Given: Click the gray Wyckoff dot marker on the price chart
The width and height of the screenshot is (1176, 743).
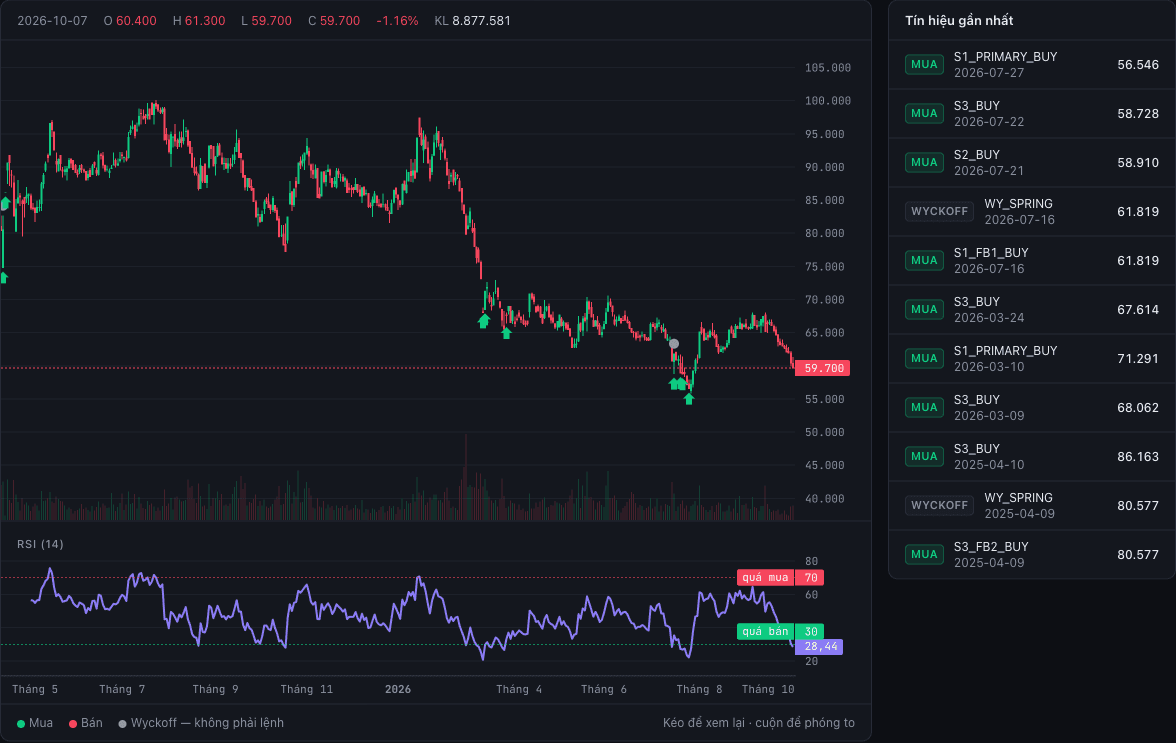Looking at the screenshot, I should point(674,344).
